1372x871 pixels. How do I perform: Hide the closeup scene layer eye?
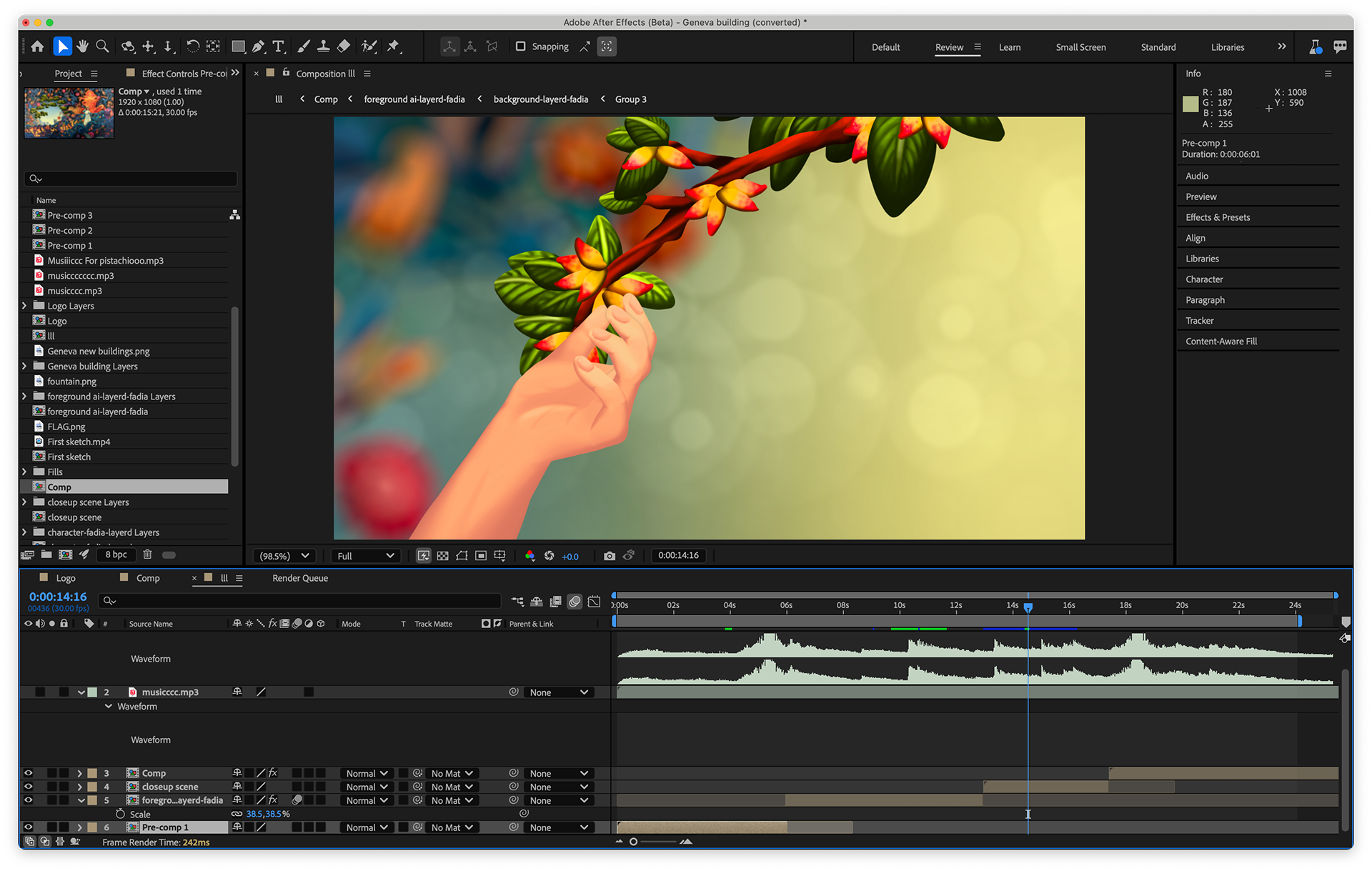[x=29, y=787]
